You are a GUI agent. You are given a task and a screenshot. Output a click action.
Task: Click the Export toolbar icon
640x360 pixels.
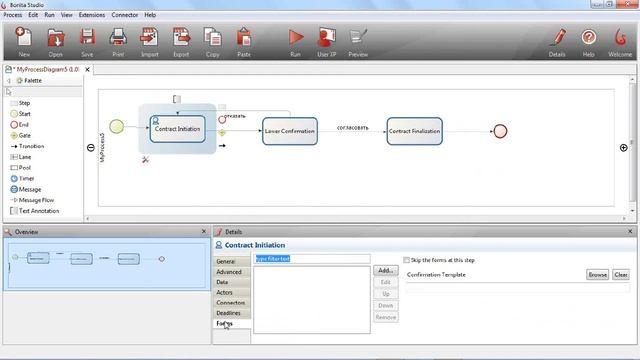click(x=181, y=41)
